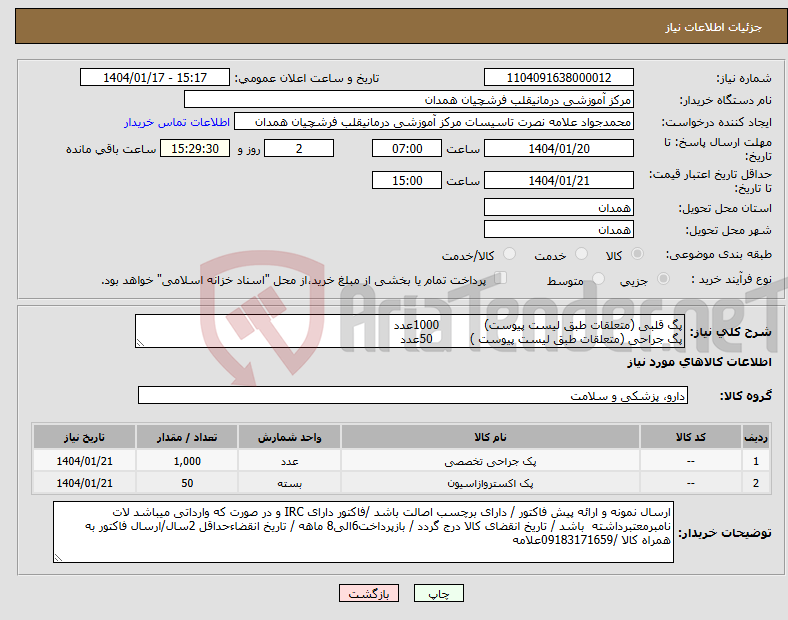Click the remaining days field showing 2

coord(299,148)
